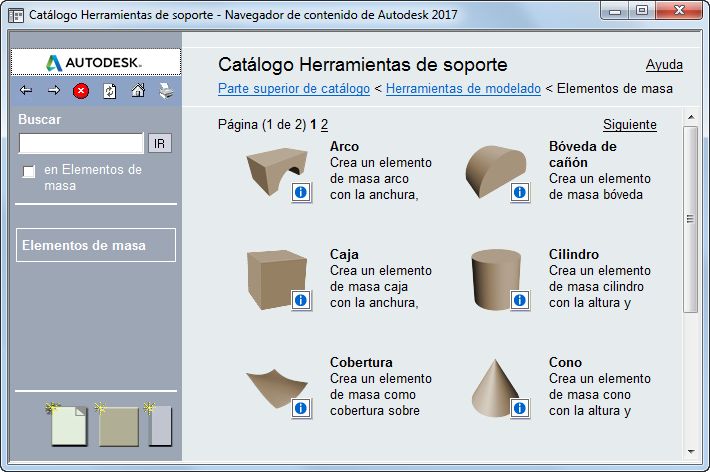Add a new tool with page icon
710x472 pixels.
coord(67,424)
